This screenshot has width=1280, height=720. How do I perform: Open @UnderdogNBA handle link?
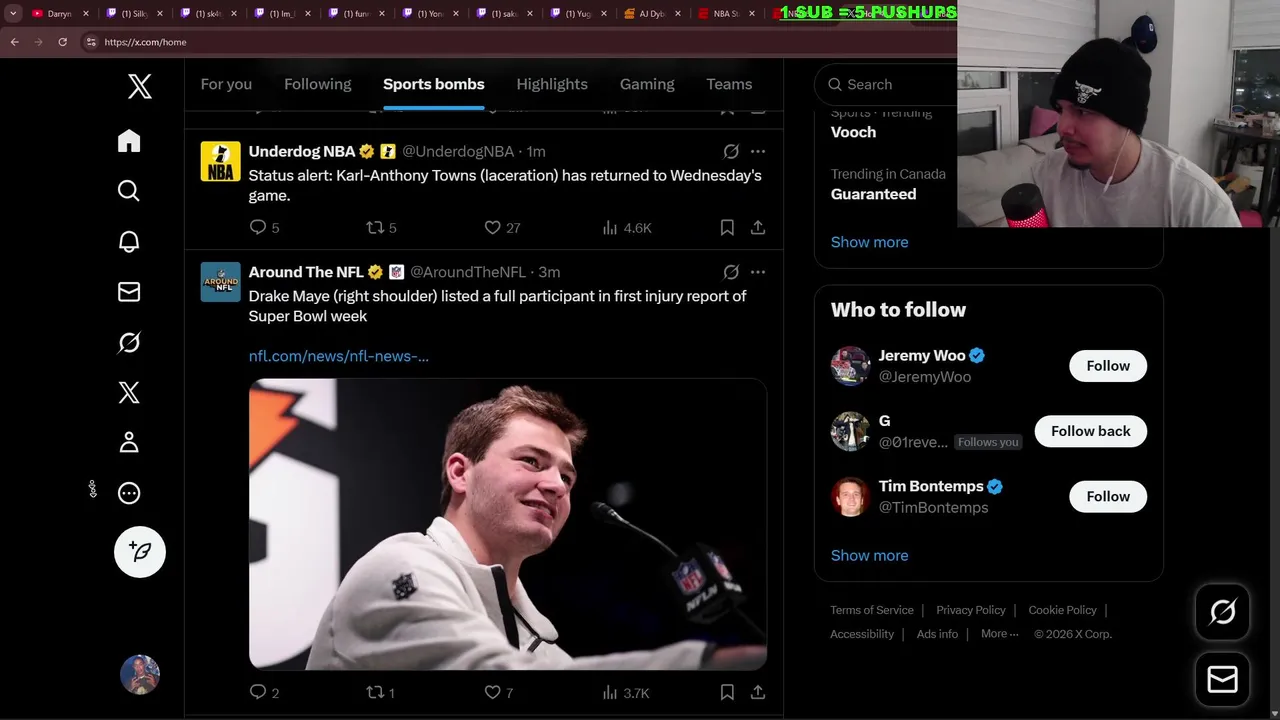point(458,151)
